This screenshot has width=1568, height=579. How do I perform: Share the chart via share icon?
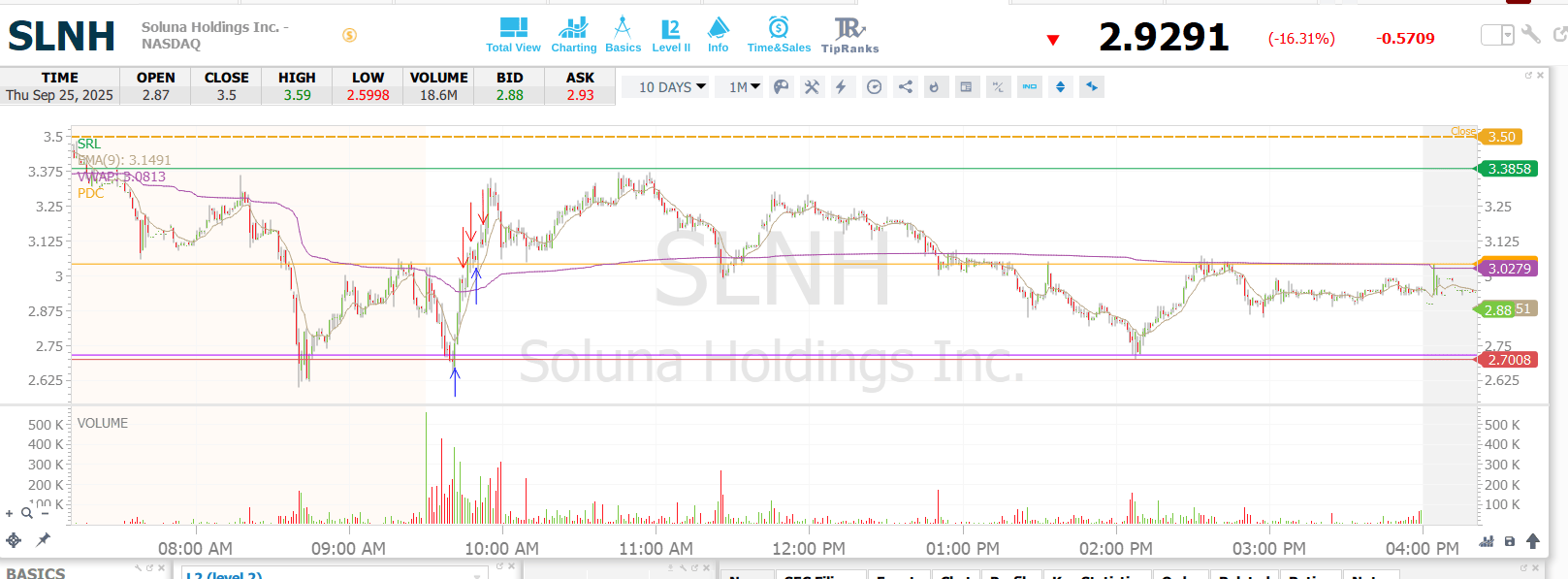(x=905, y=87)
